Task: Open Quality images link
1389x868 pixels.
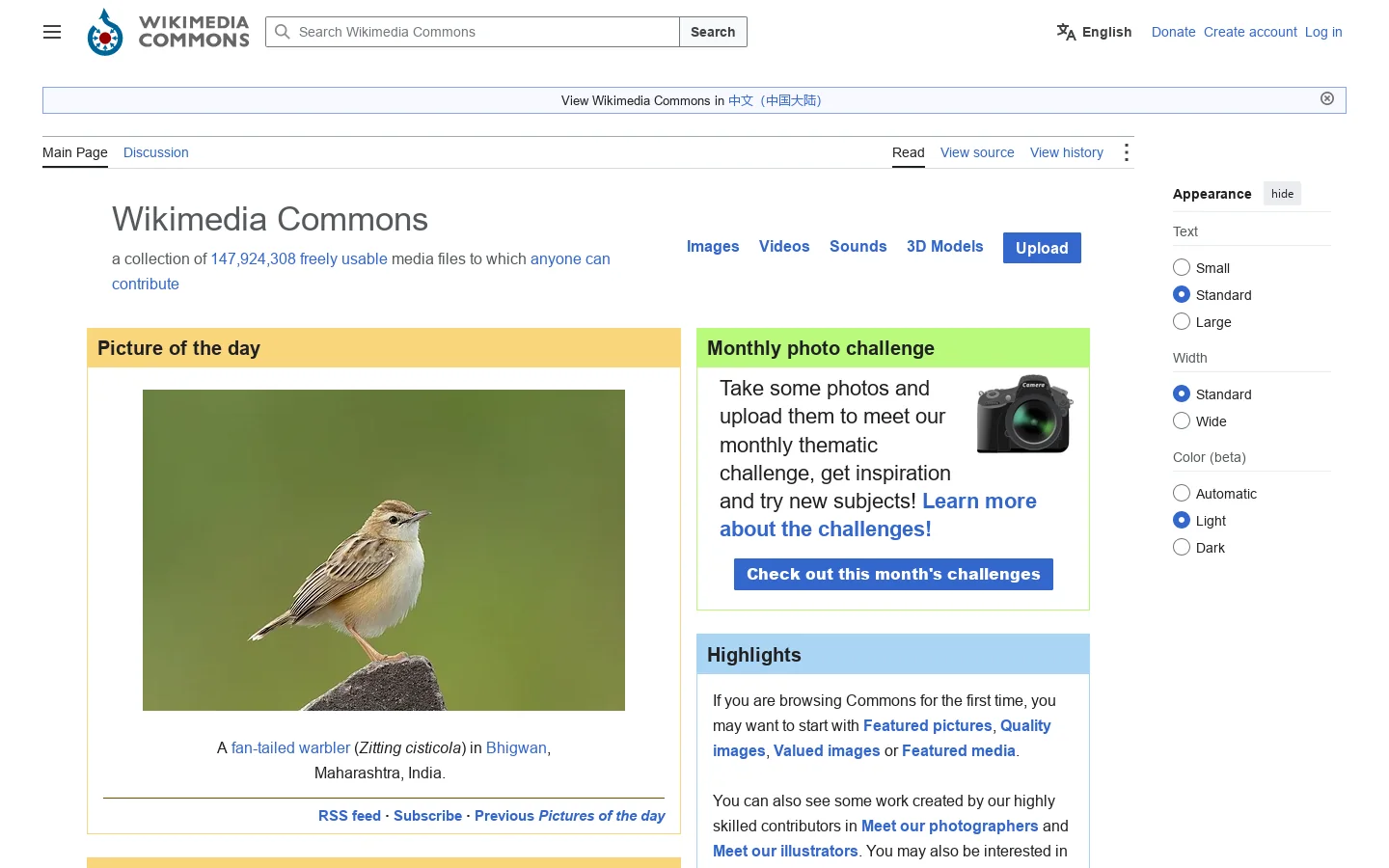Action: tap(882, 738)
